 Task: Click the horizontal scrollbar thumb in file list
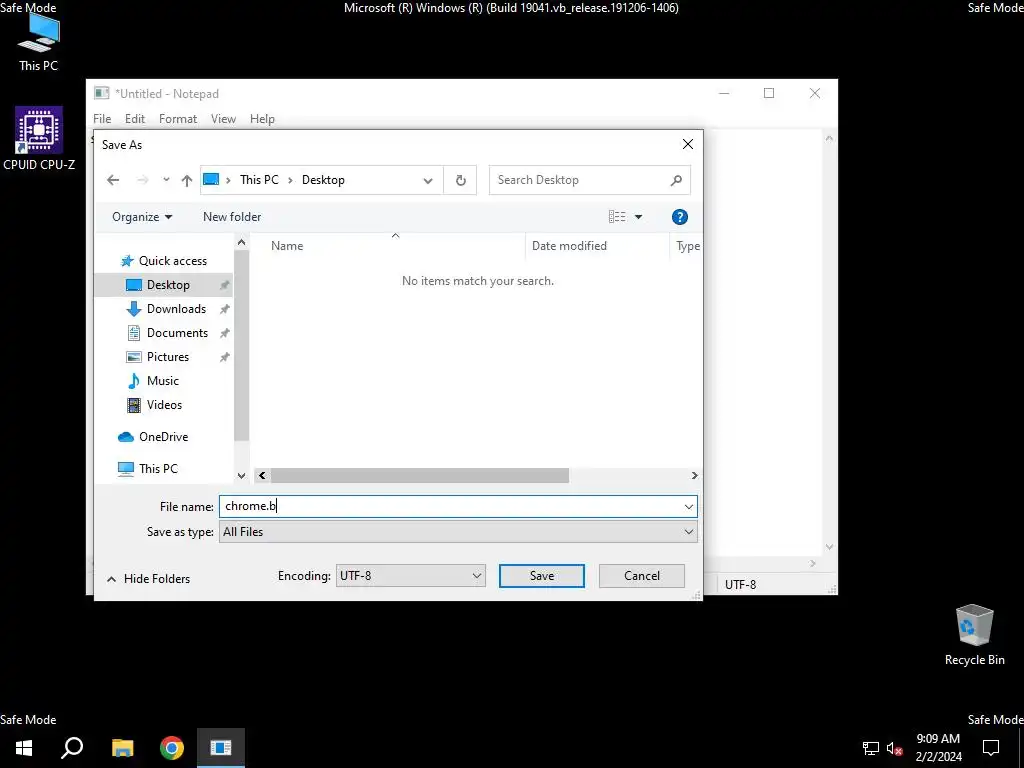[419, 476]
